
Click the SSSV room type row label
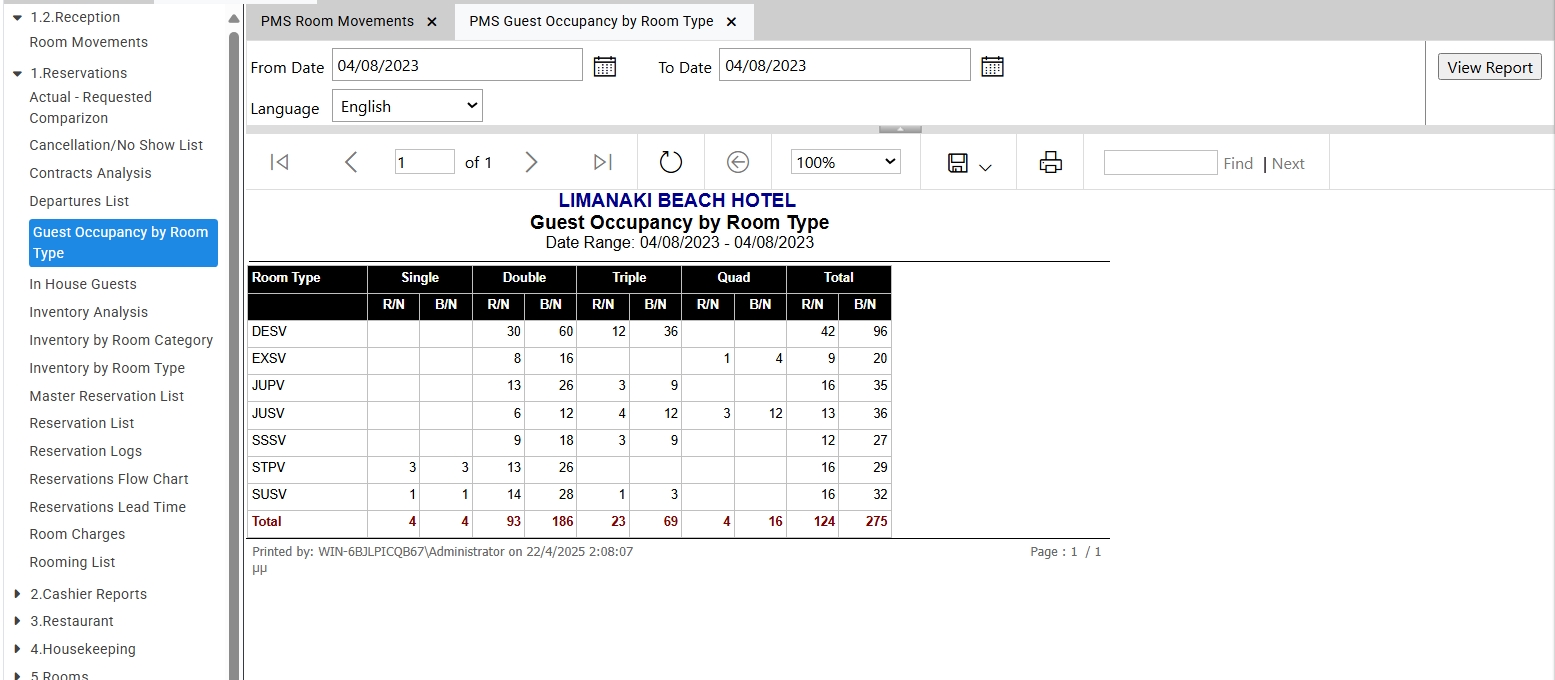click(269, 440)
